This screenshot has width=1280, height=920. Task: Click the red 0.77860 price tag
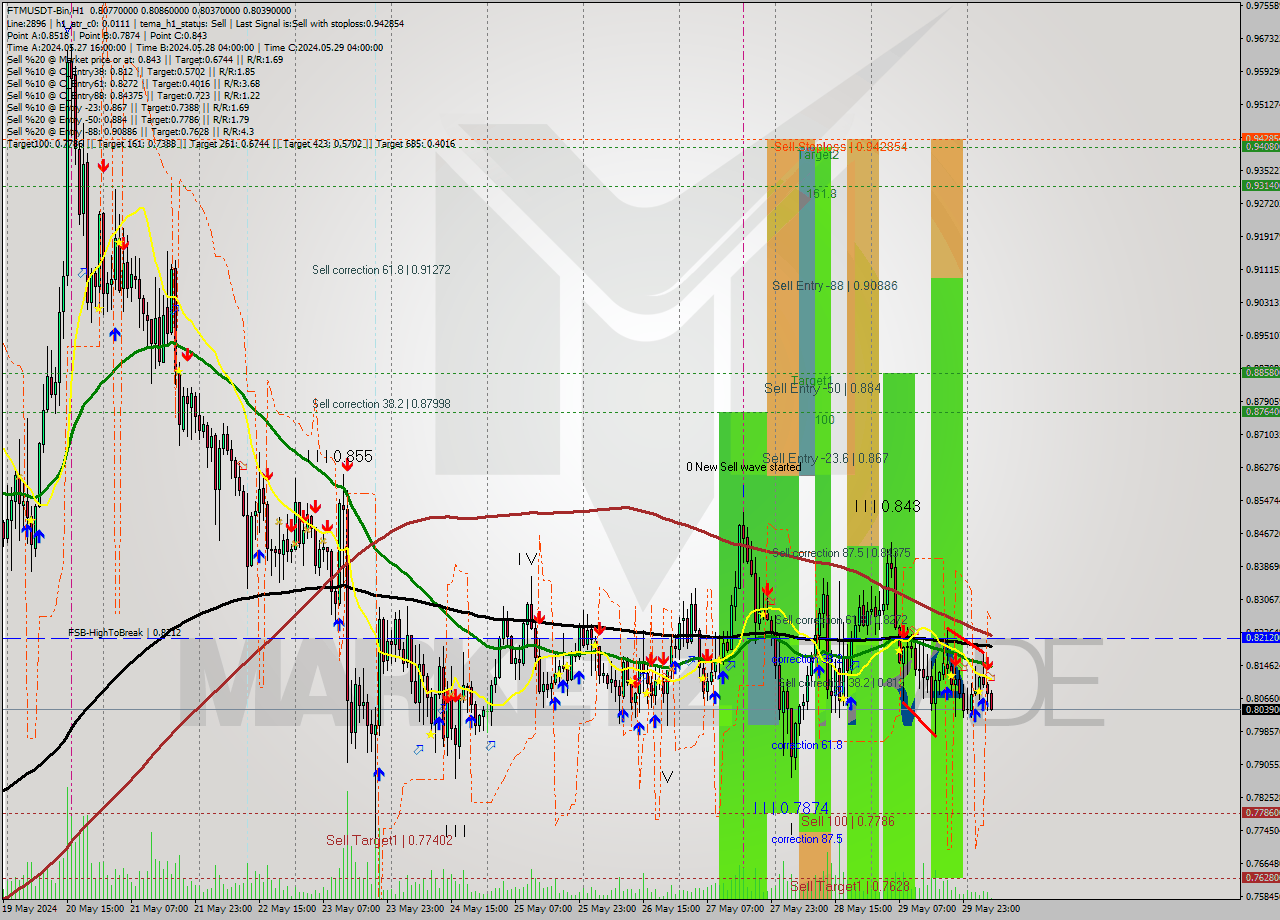1260,813
